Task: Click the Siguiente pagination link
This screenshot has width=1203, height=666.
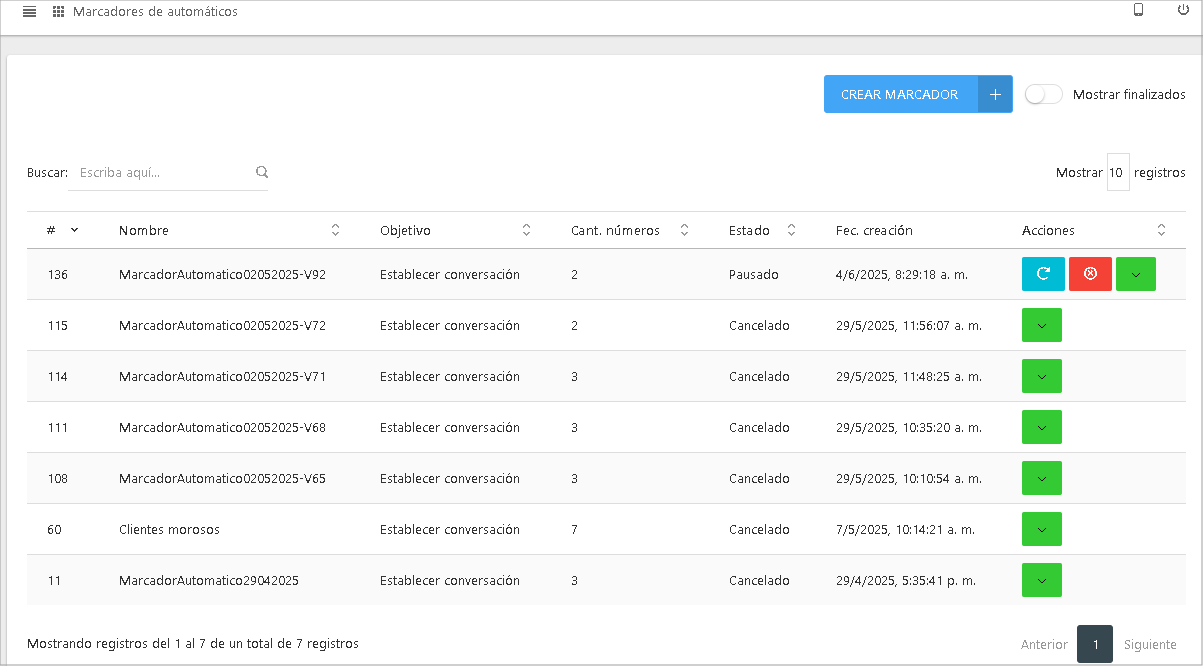Action: pyautogui.click(x=1149, y=644)
